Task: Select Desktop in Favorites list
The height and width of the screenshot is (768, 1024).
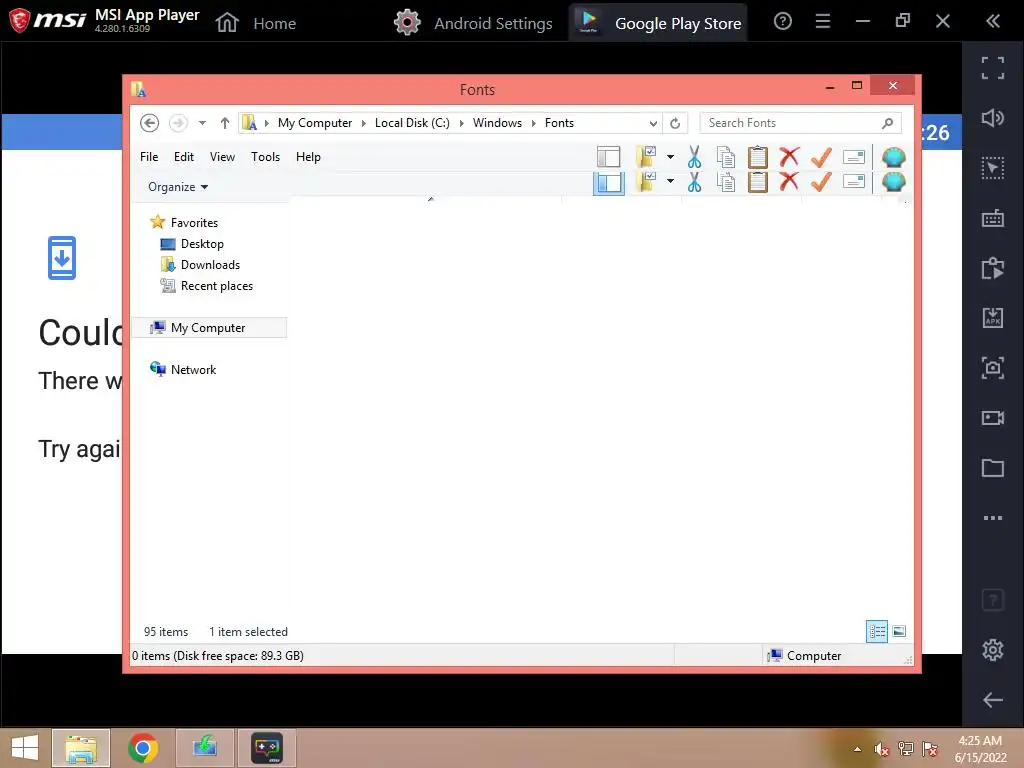Action: pos(202,244)
